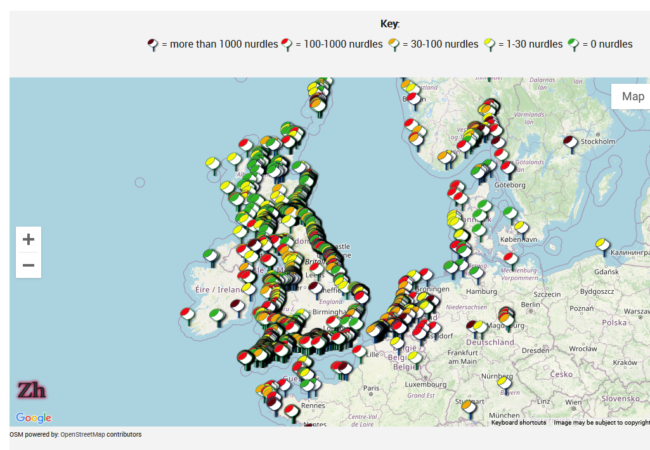
Task: Click the zoom out minus button
Action: [28, 265]
